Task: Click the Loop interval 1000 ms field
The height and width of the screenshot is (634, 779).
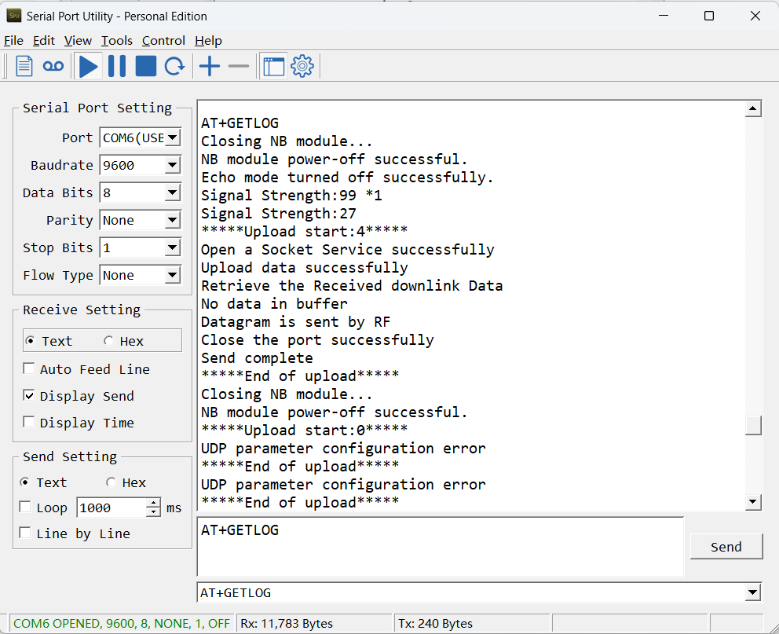Action: [x=112, y=507]
